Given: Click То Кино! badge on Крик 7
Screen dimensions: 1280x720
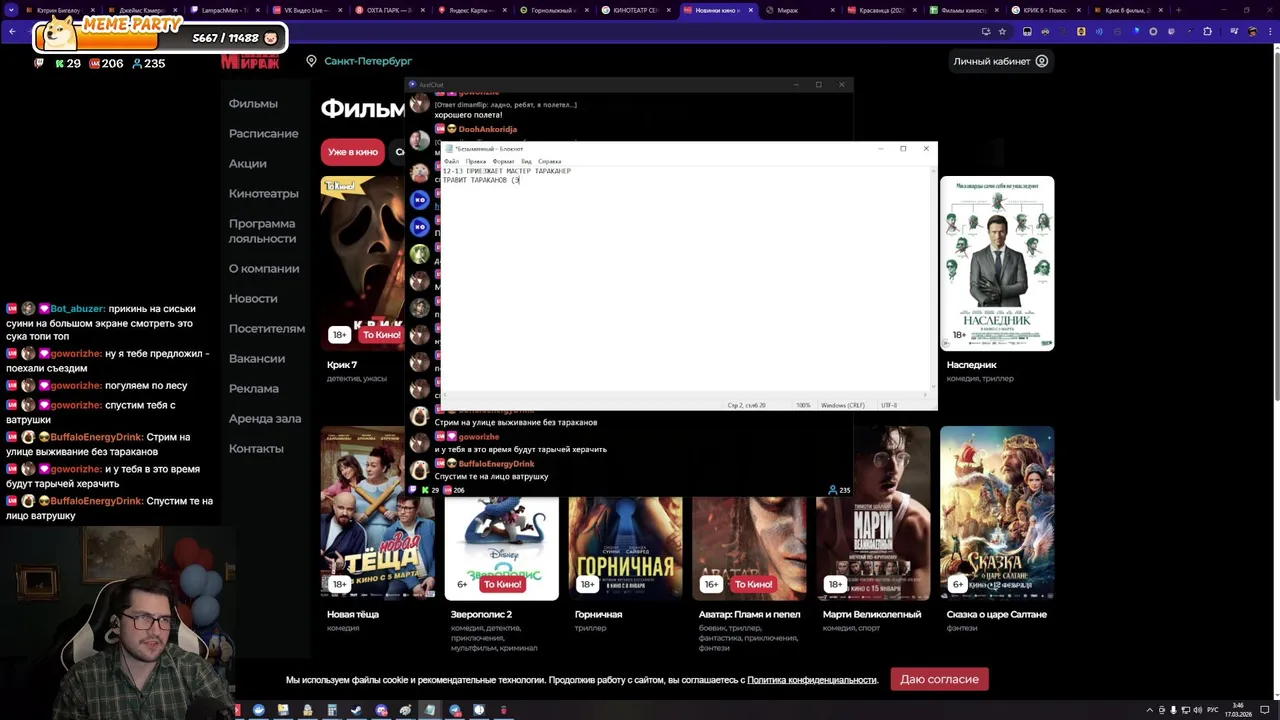Looking at the screenshot, I should coord(381,335).
